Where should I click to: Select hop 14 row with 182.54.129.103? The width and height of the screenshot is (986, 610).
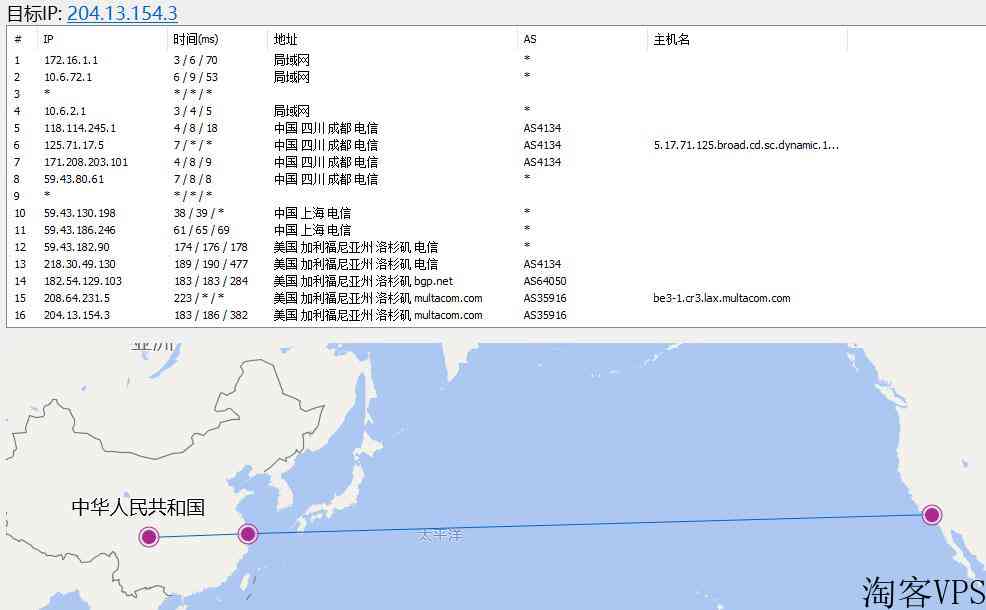click(x=83, y=281)
